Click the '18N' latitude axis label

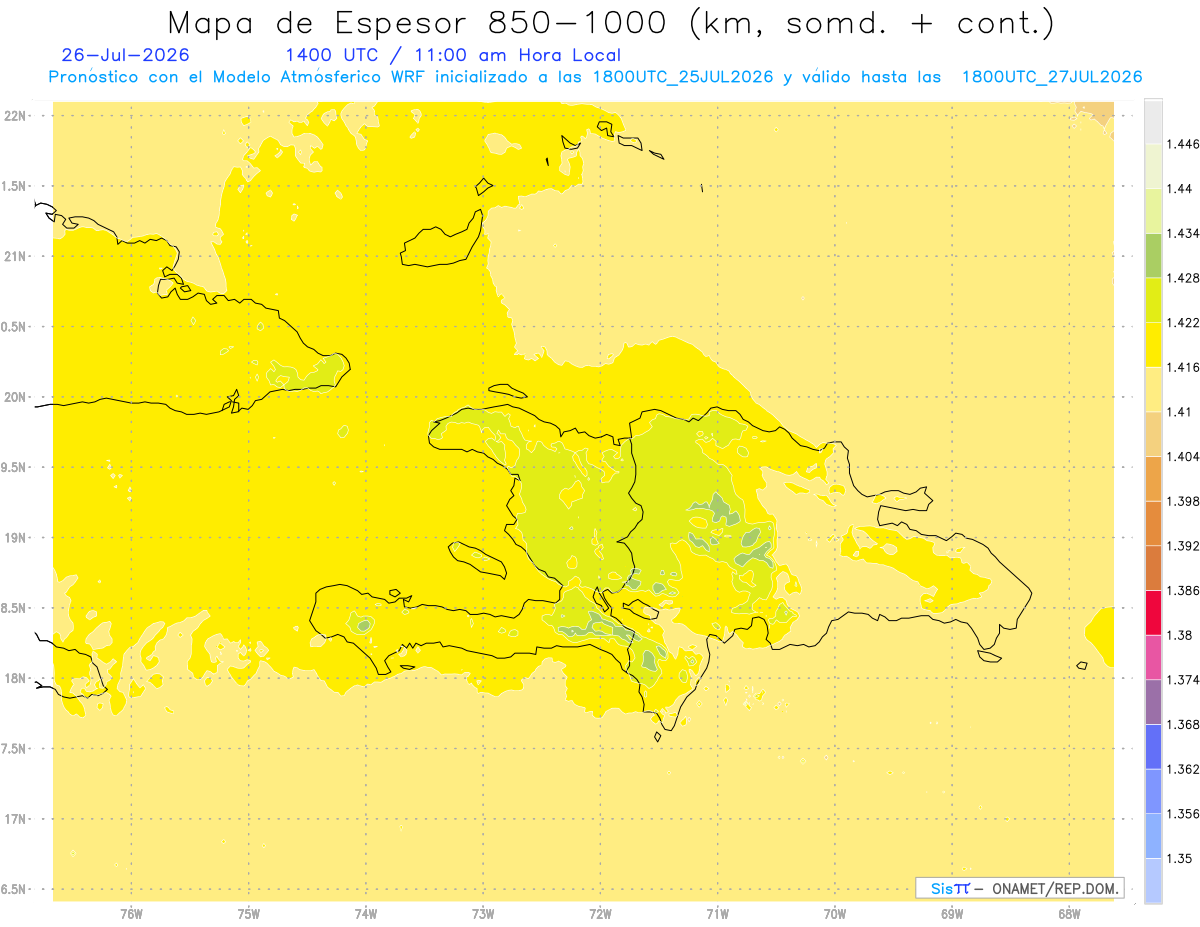coord(15,679)
